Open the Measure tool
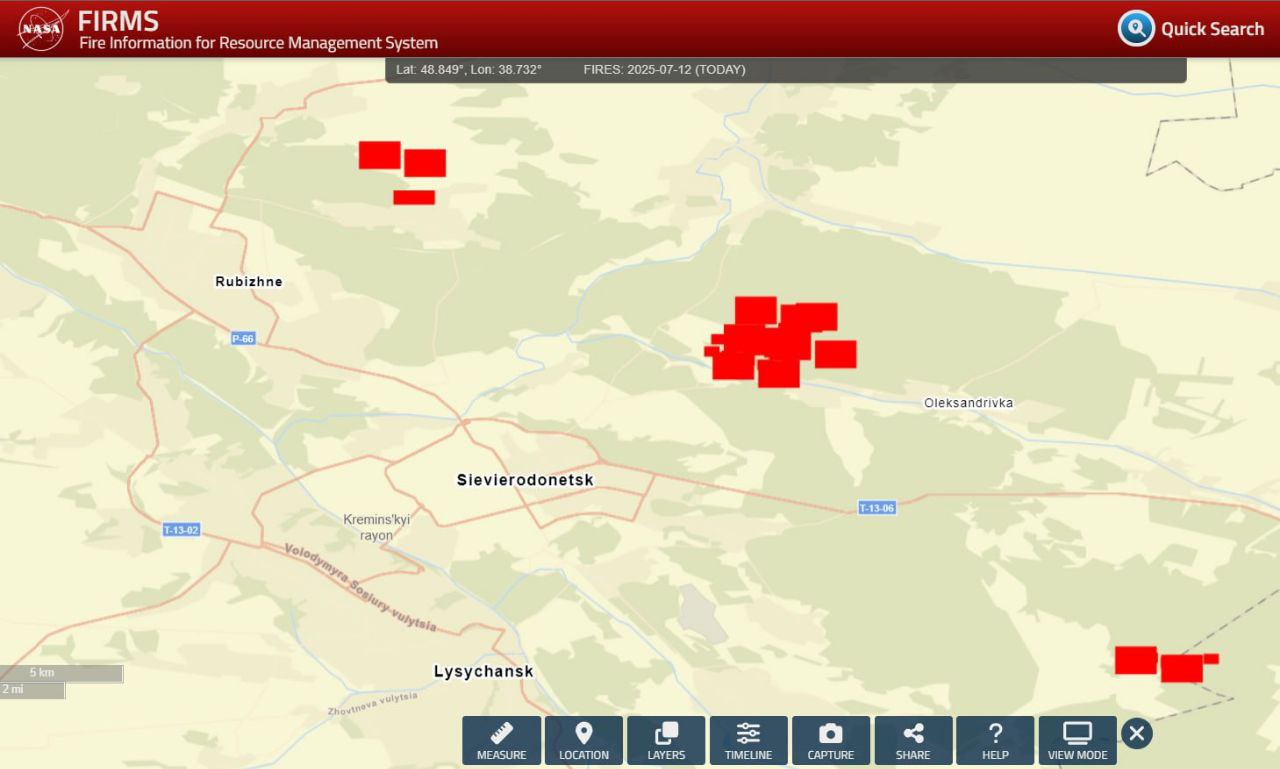 pos(501,740)
